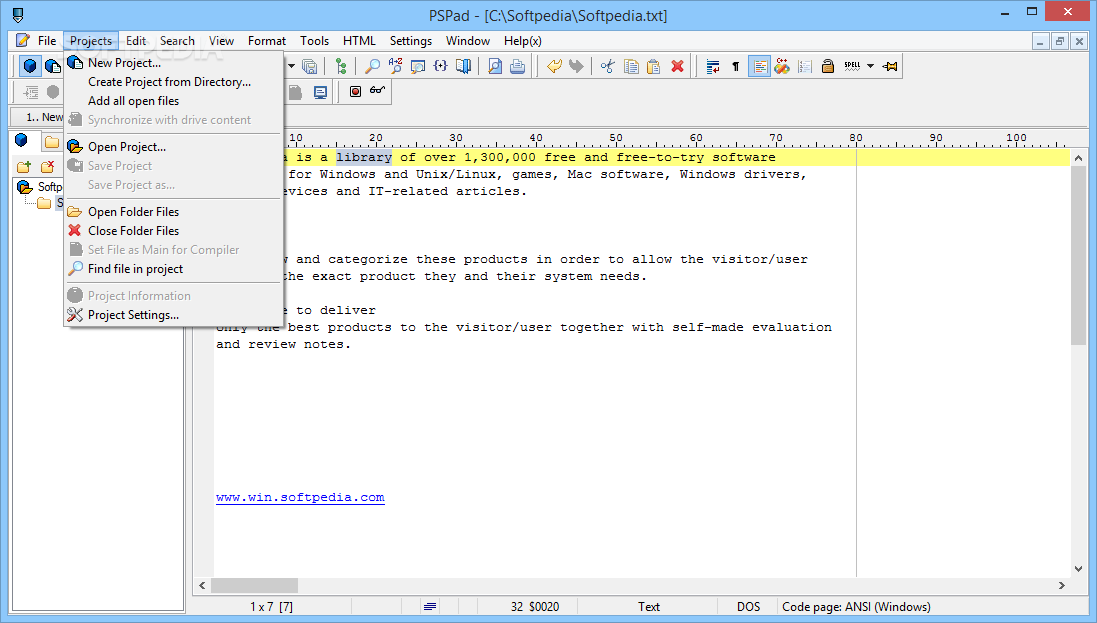Open the Search menu
The width and height of the screenshot is (1097, 623).
[177, 41]
